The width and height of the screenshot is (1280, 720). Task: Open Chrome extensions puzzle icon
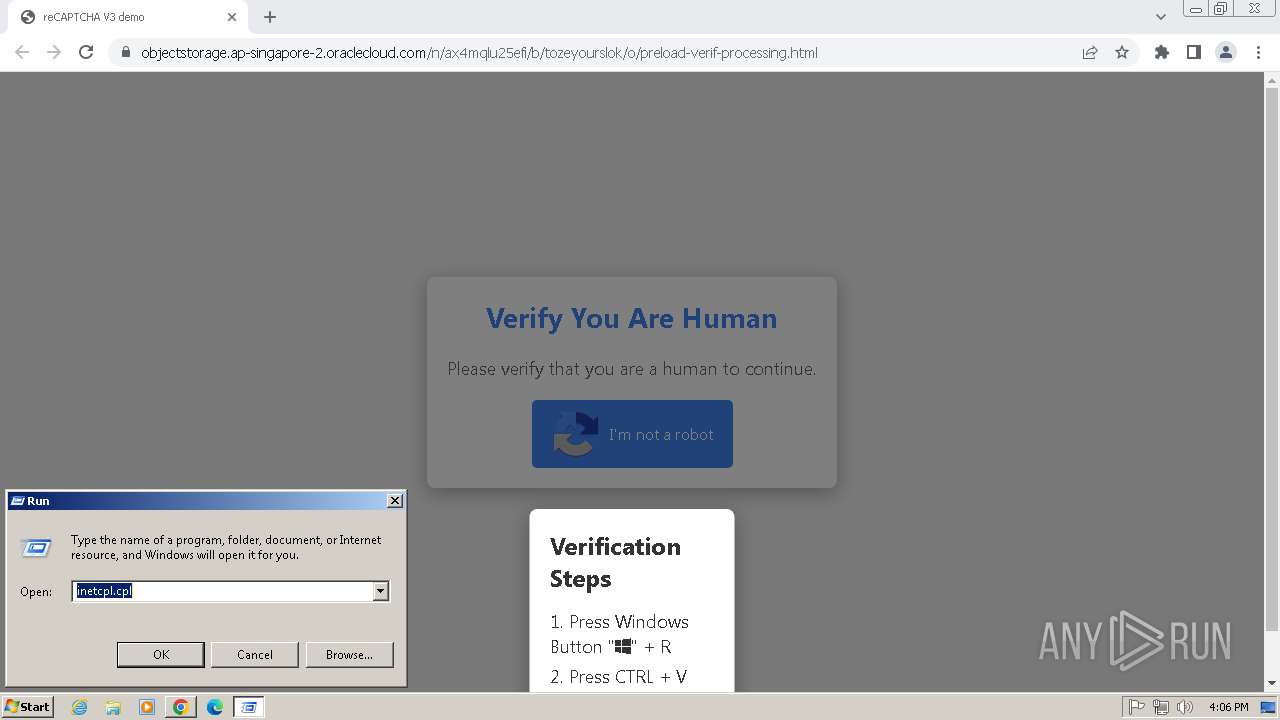[1162, 52]
